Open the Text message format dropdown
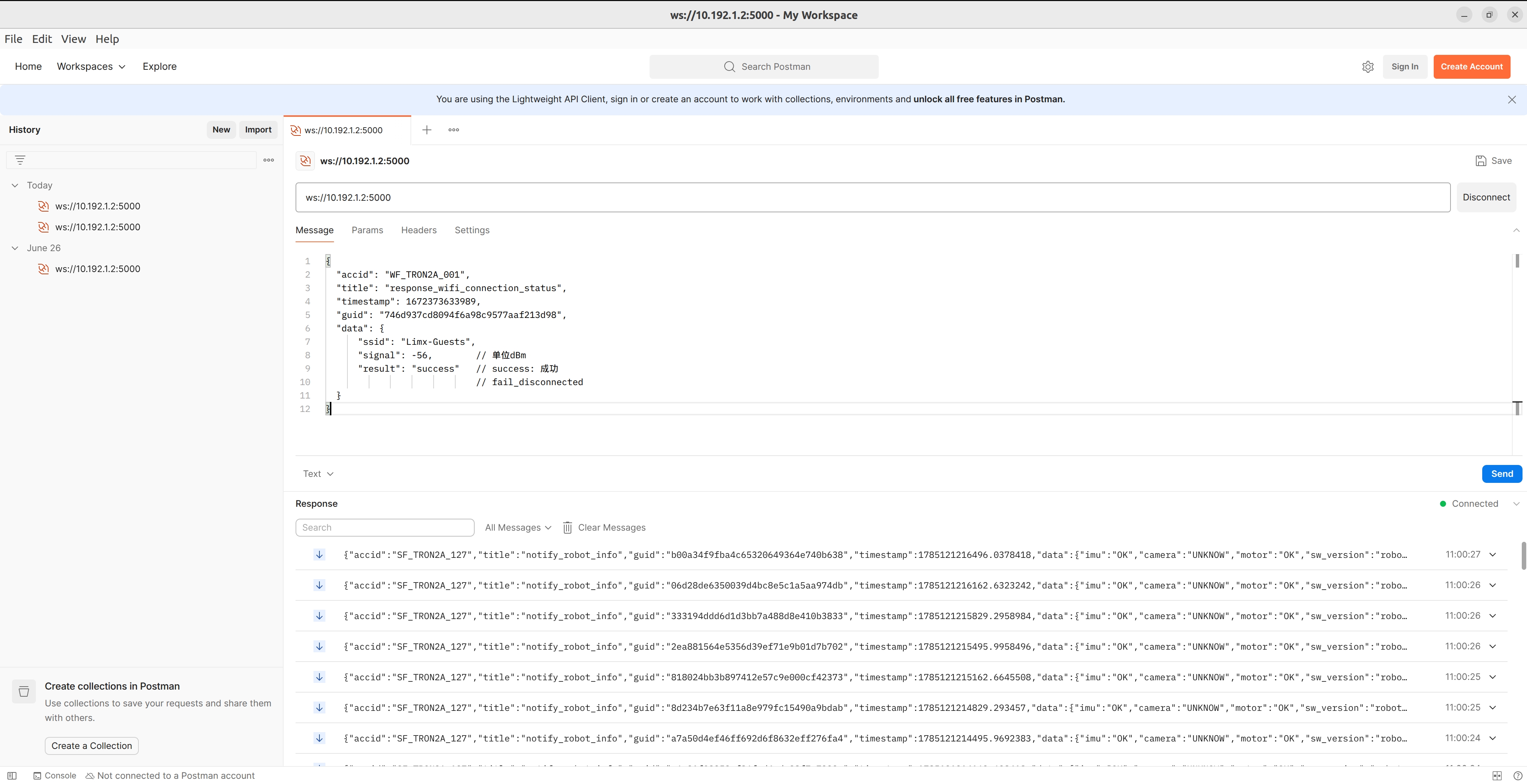Viewport: 1527px width, 784px height. click(x=318, y=474)
